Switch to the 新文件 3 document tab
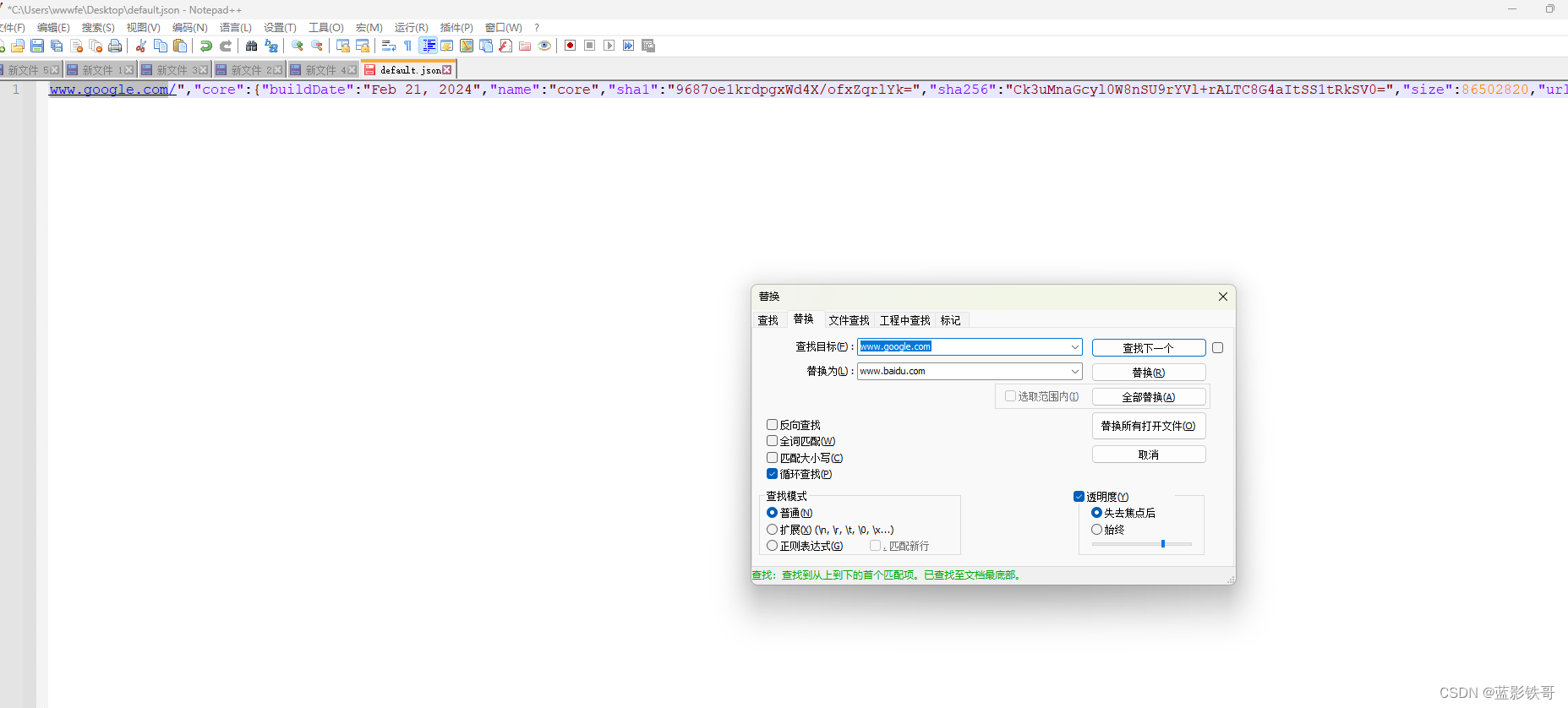This screenshot has width=1568, height=708. (x=174, y=70)
